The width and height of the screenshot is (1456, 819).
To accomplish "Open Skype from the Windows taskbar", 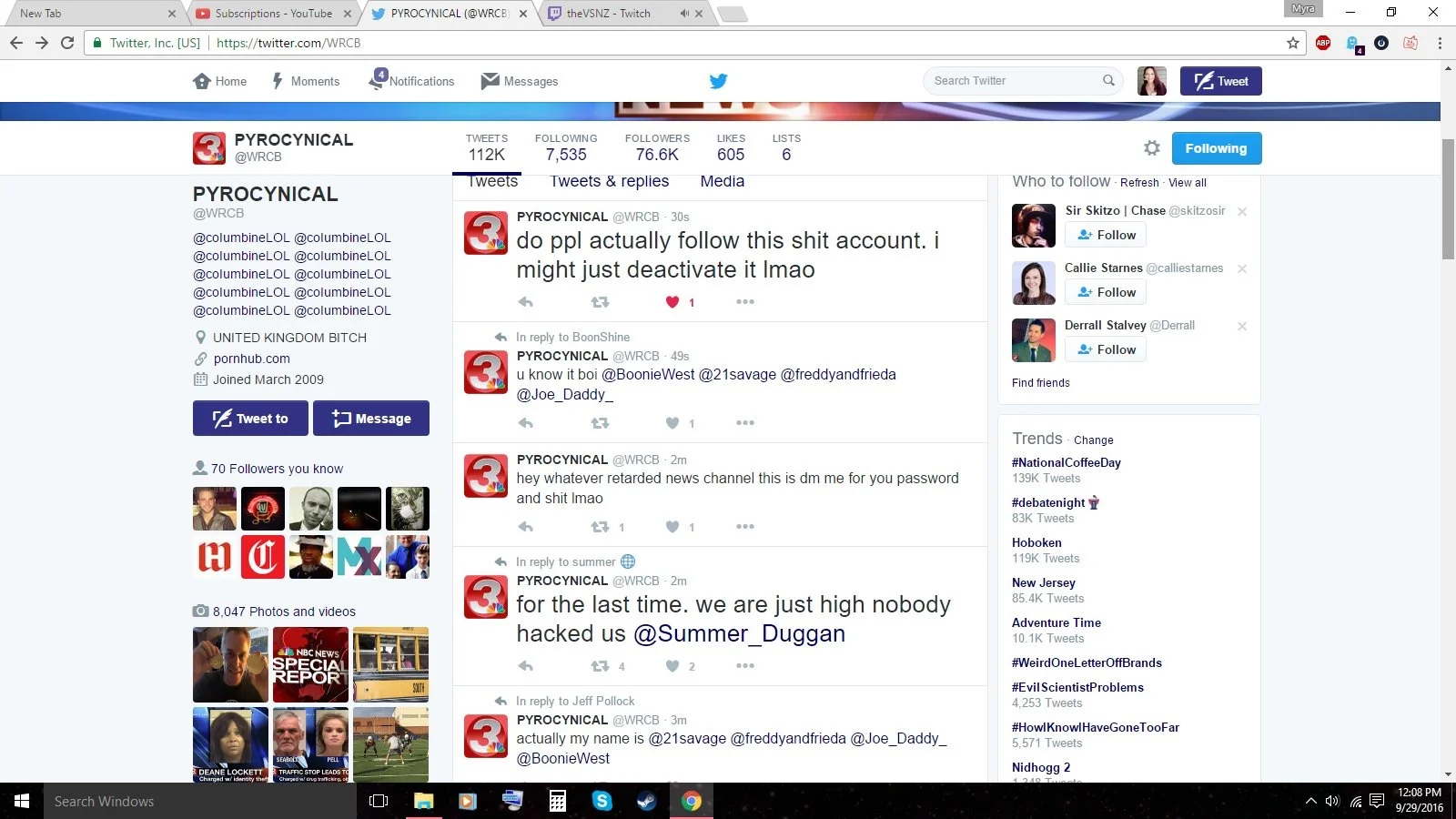I will tap(602, 801).
